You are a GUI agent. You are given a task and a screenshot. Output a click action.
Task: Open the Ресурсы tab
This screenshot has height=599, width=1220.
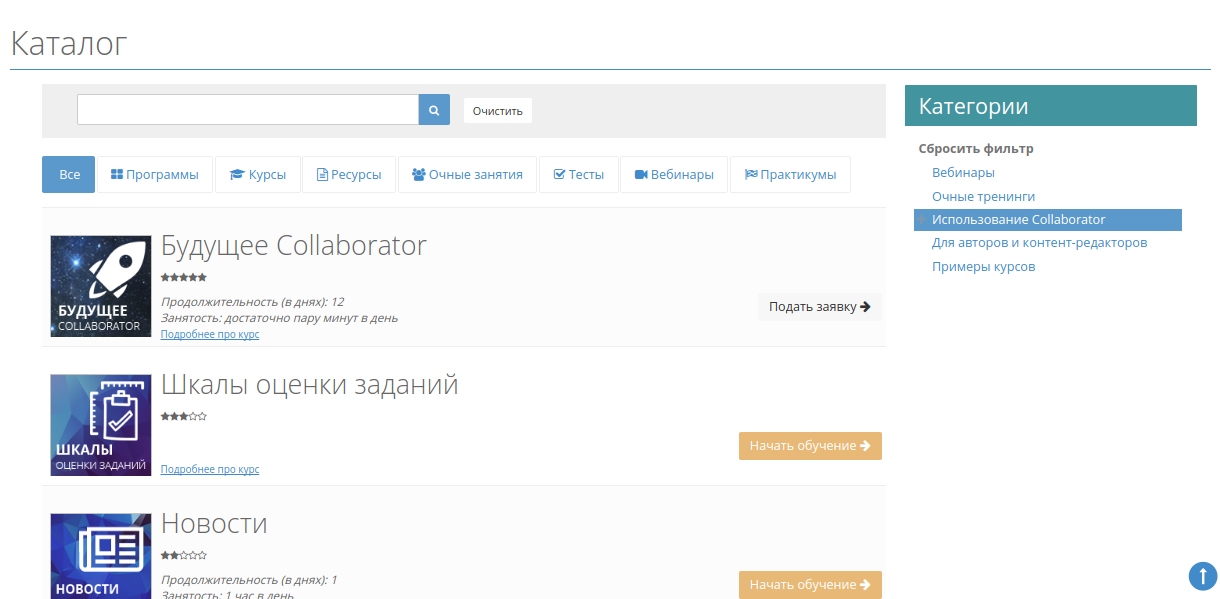coord(349,174)
